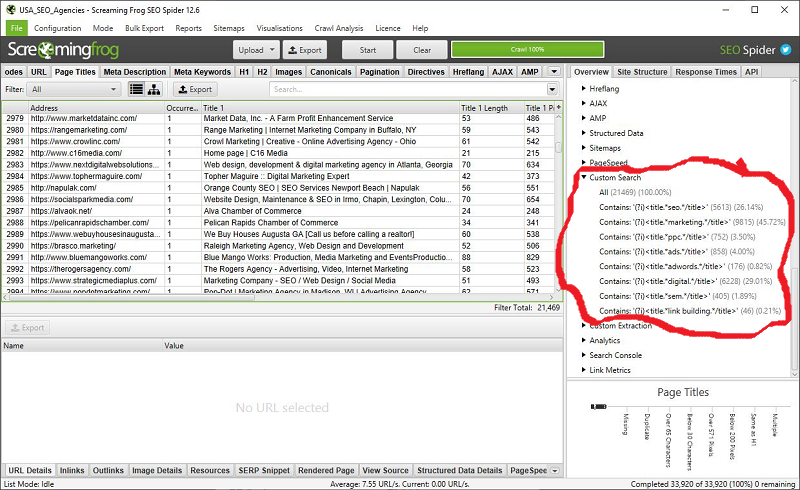The width and height of the screenshot is (800, 490).
Task: Open the Help menu
Action: pyautogui.click(x=420, y=28)
